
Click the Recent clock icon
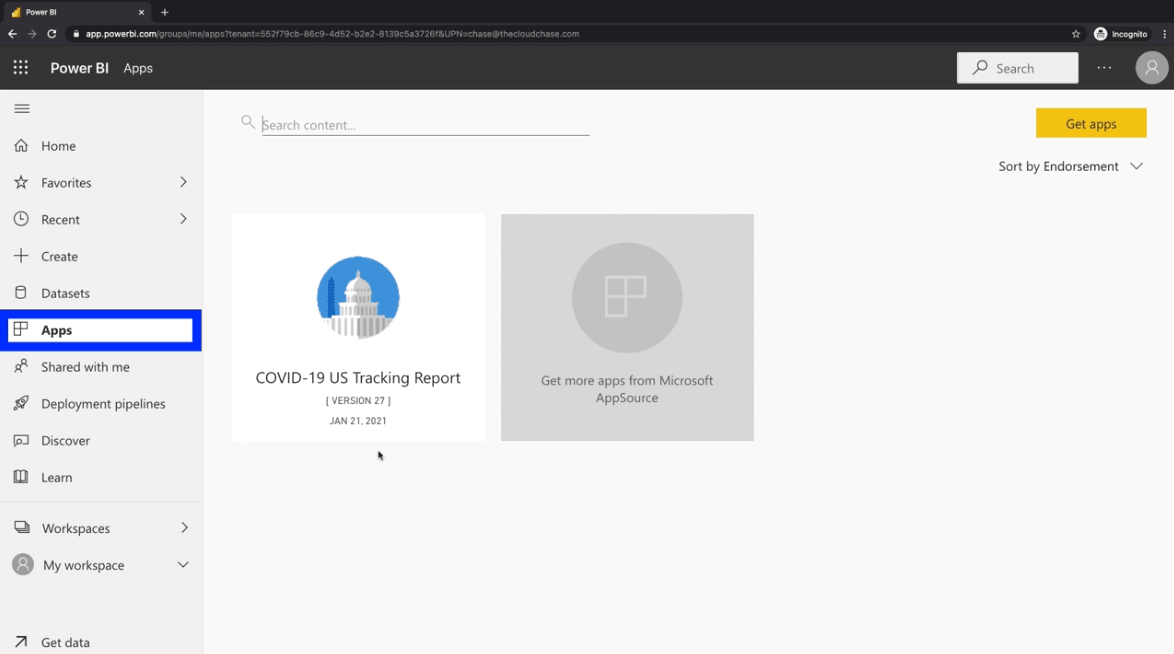[x=21, y=219]
